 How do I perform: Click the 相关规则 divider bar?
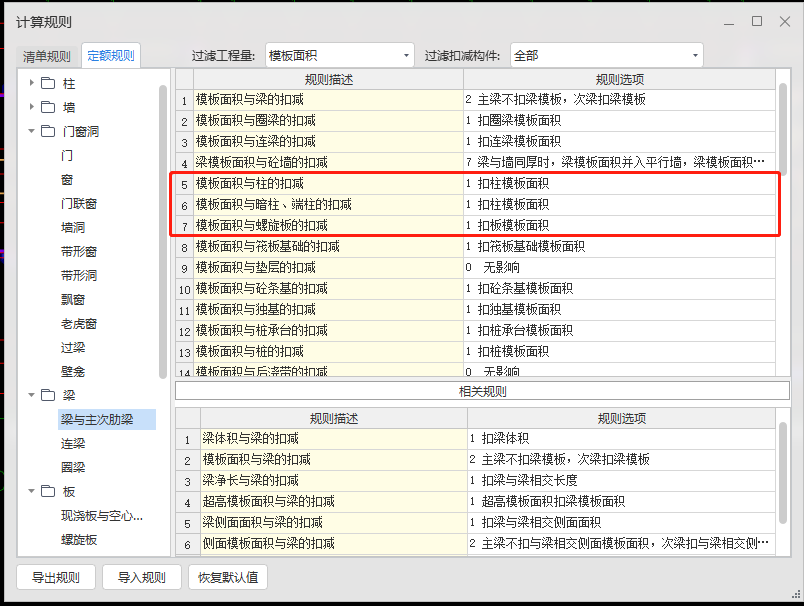point(482,391)
